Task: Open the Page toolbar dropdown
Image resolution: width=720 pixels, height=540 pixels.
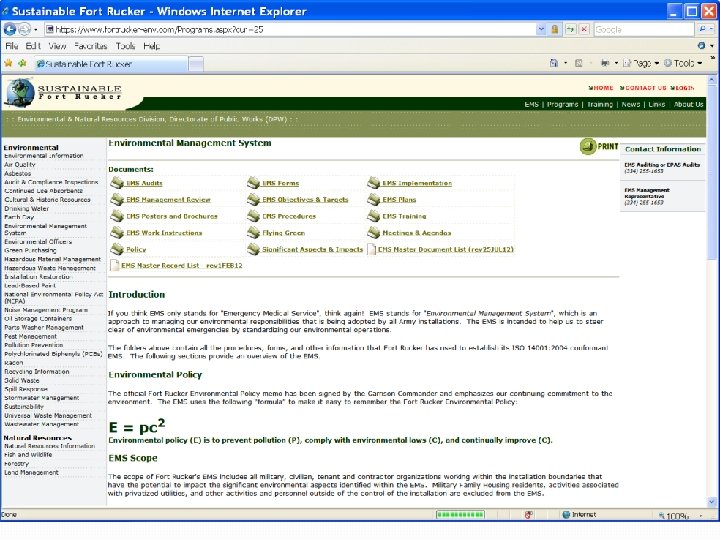Action: 641,63
